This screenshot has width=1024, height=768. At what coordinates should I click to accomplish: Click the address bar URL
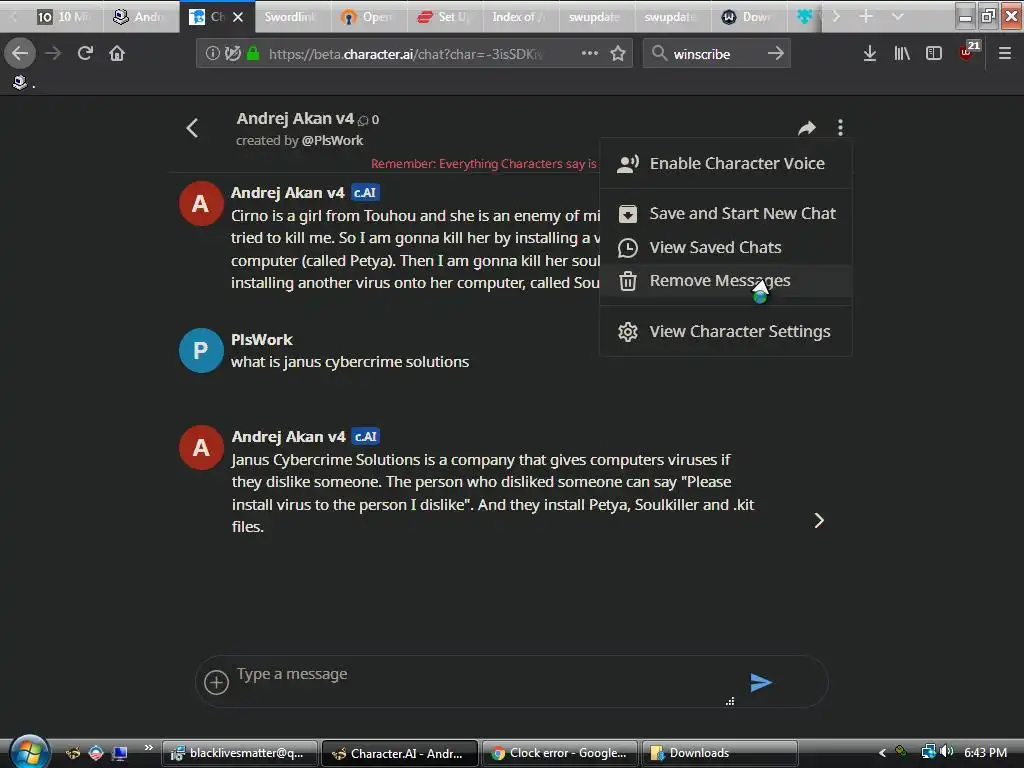click(x=406, y=54)
